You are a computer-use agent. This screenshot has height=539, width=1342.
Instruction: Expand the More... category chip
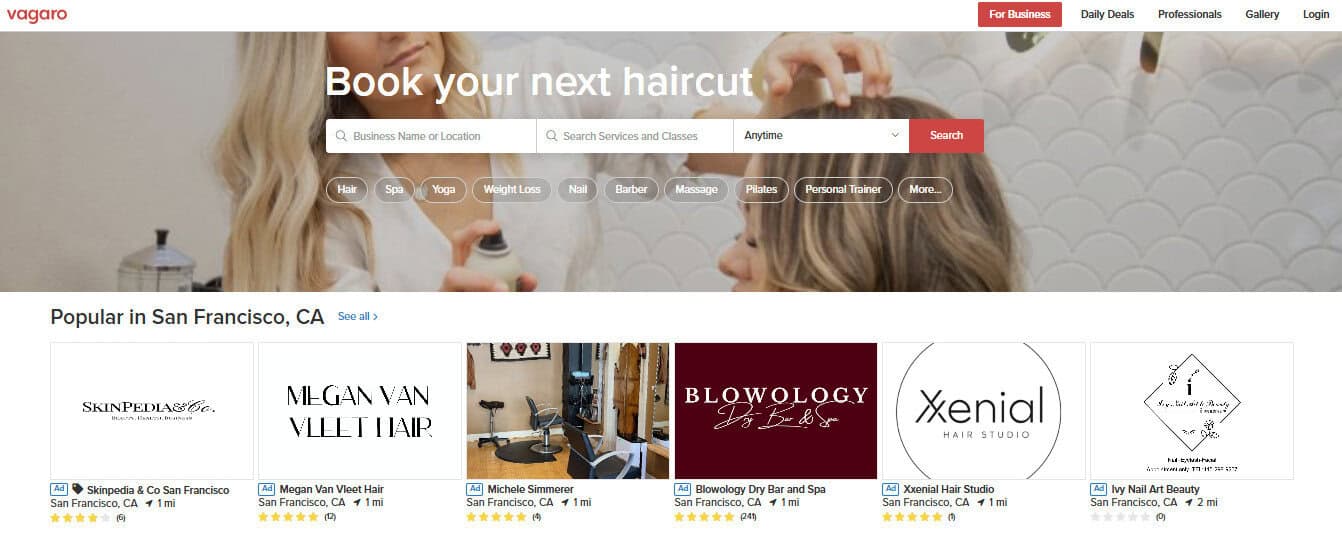[925, 189]
